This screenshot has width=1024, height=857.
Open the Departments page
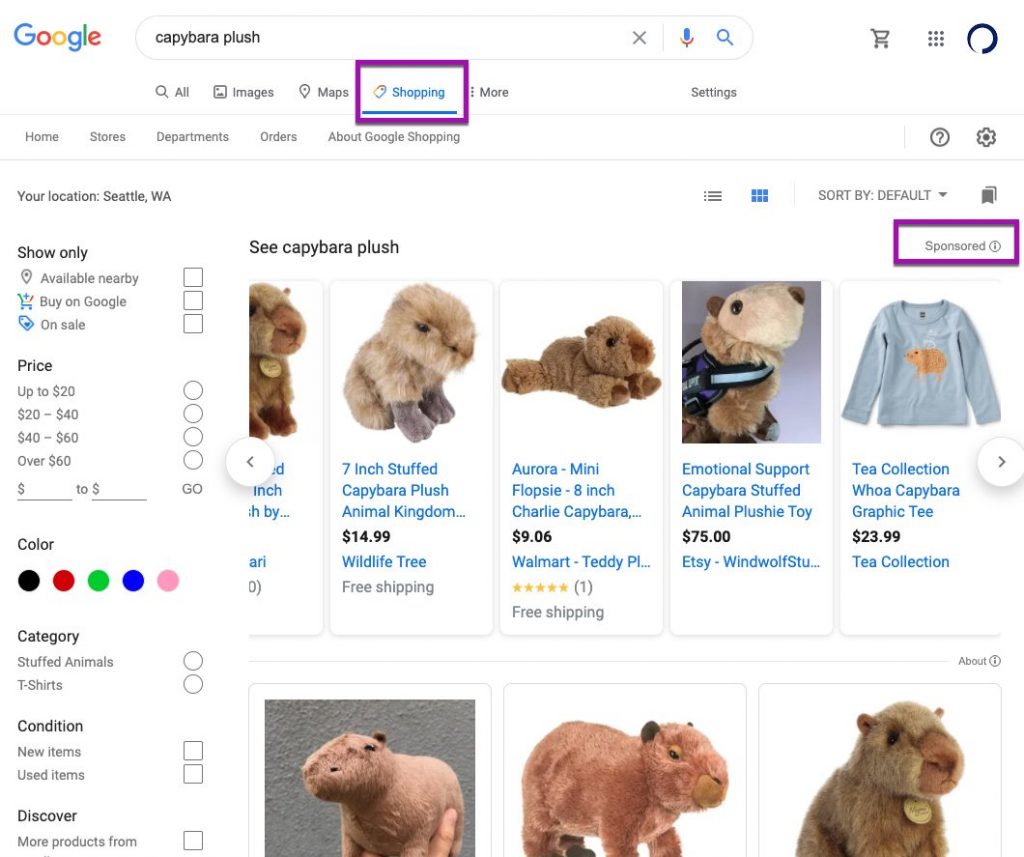coord(193,137)
